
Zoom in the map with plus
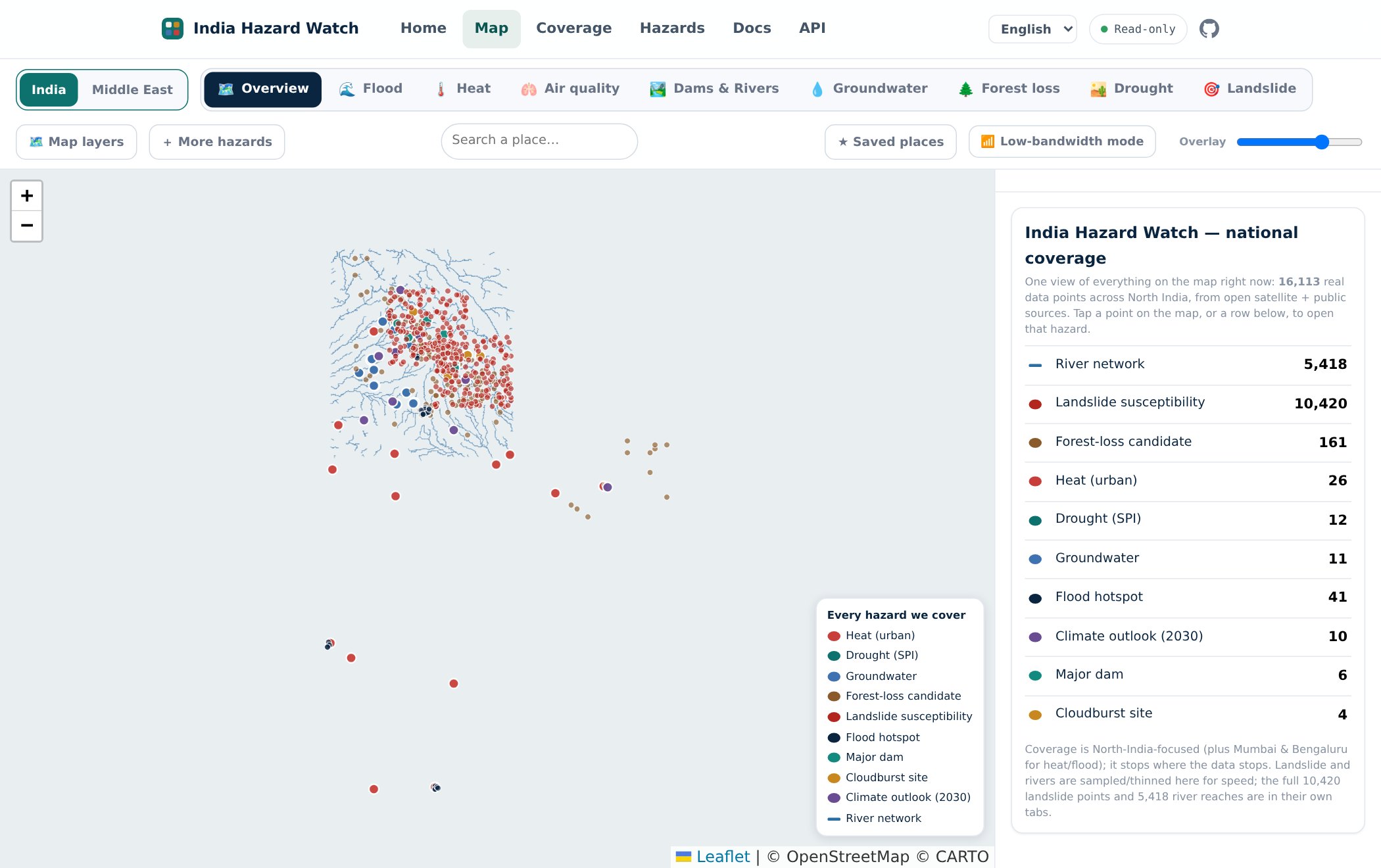[x=27, y=195]
